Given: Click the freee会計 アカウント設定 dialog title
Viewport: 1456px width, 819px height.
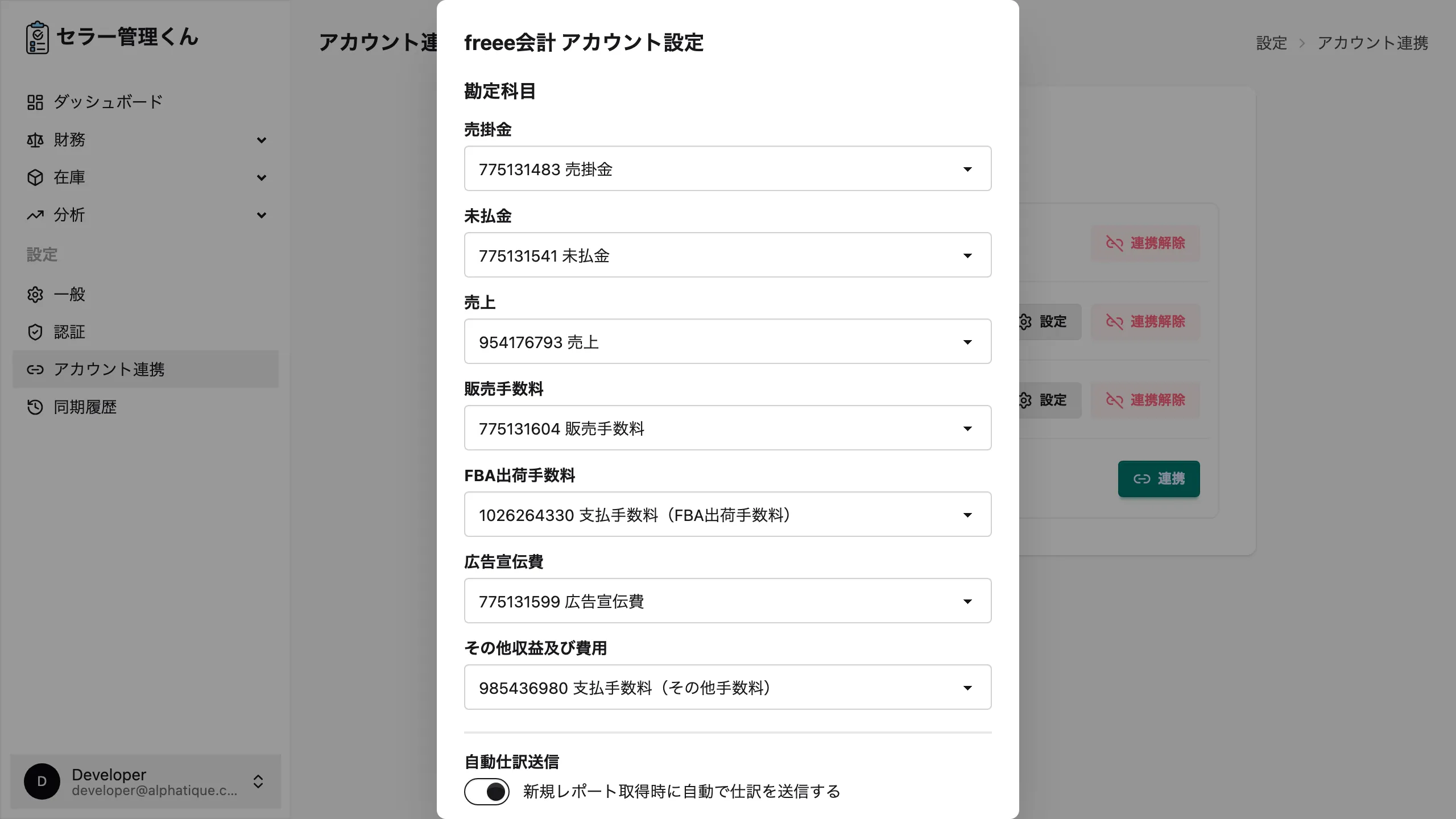Looking at the screenshot, I should point(584,43).
